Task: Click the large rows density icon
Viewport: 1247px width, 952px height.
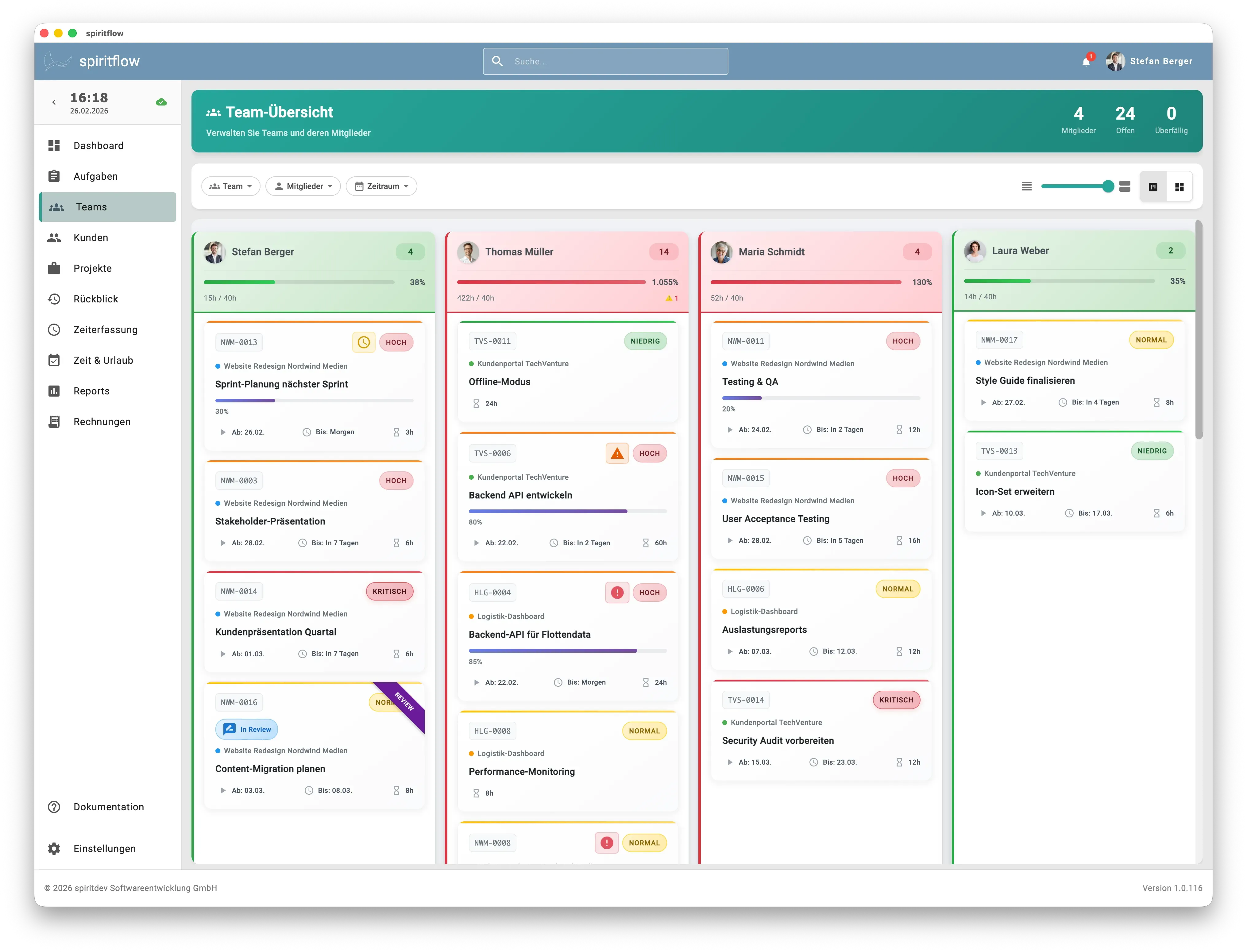Action: [1125, 186]
